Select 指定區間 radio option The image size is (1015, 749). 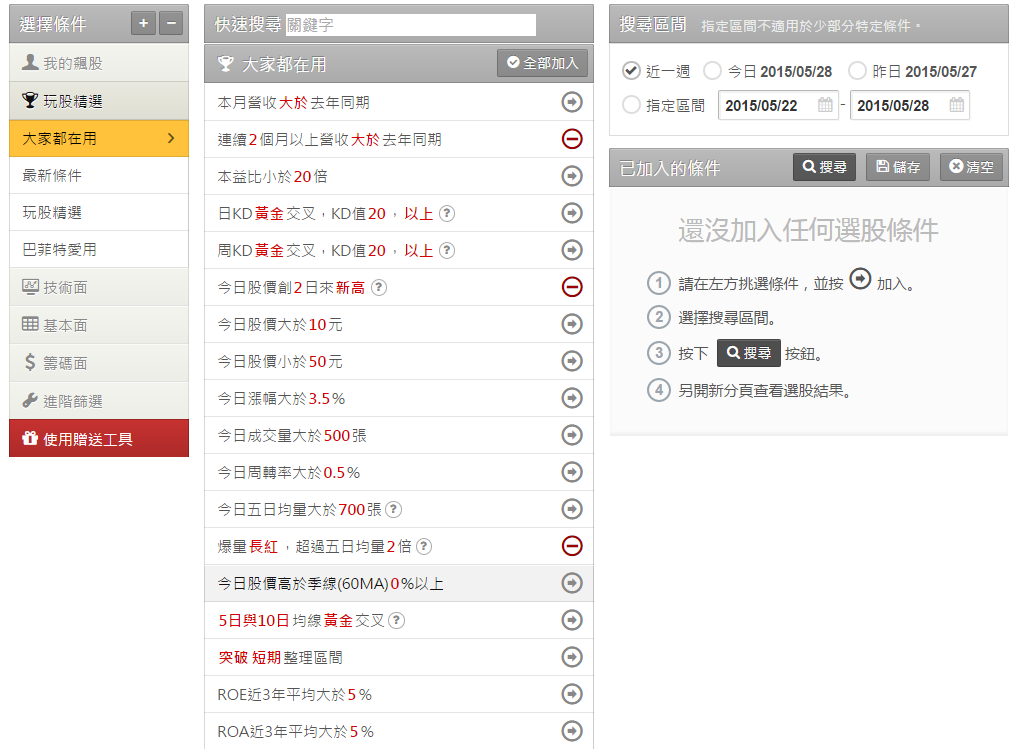[x=631, y=105]
